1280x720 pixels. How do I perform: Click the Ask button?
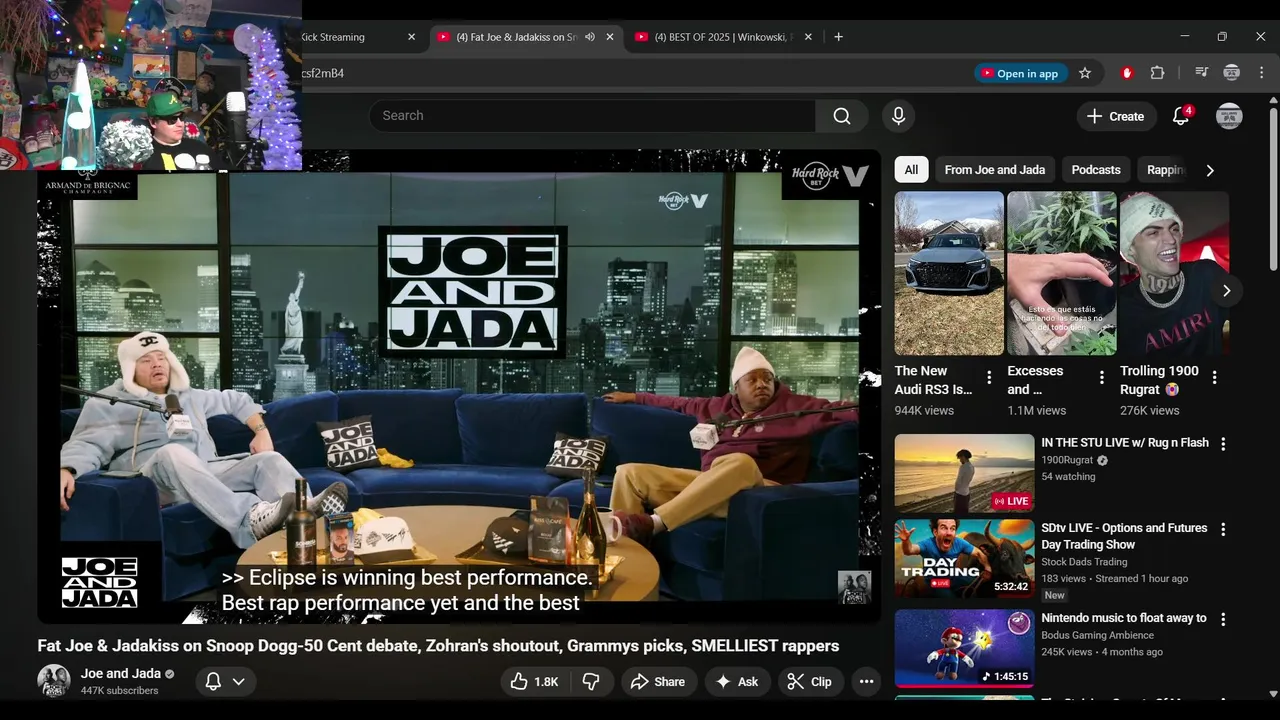(x=737, y=682)
